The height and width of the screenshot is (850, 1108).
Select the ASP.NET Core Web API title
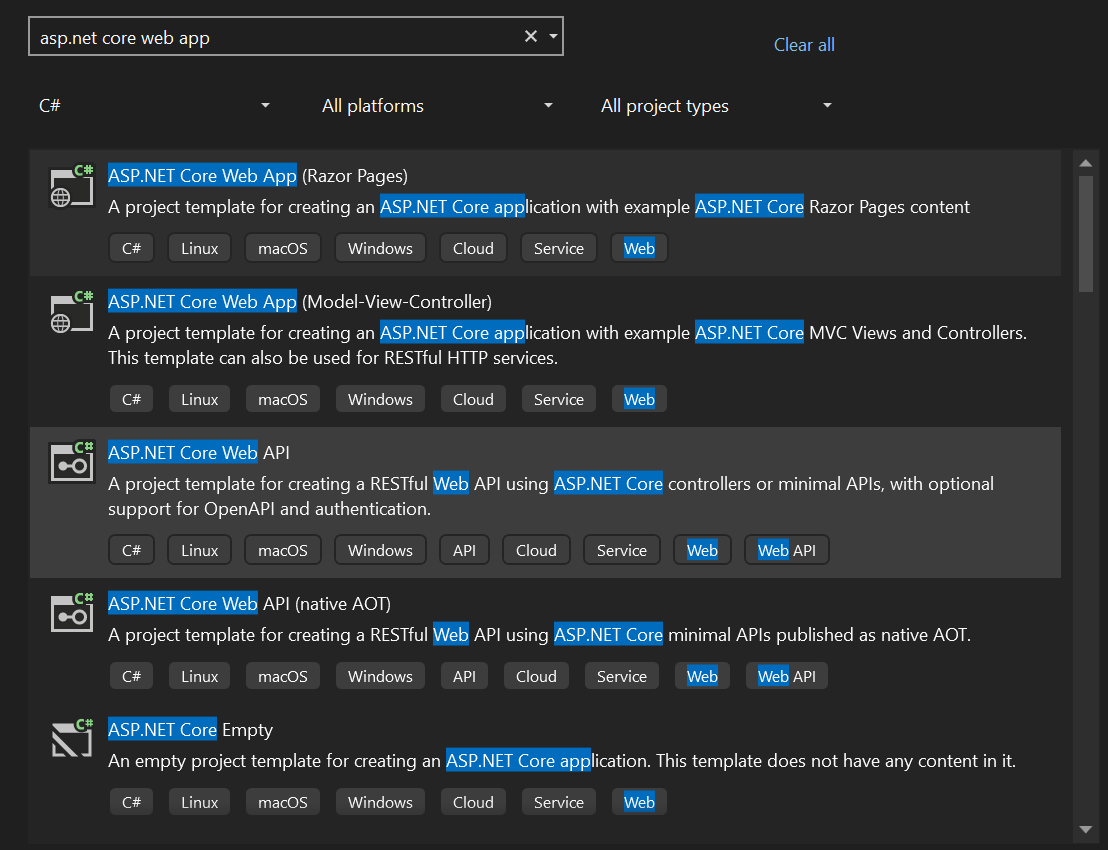[199, 452]
